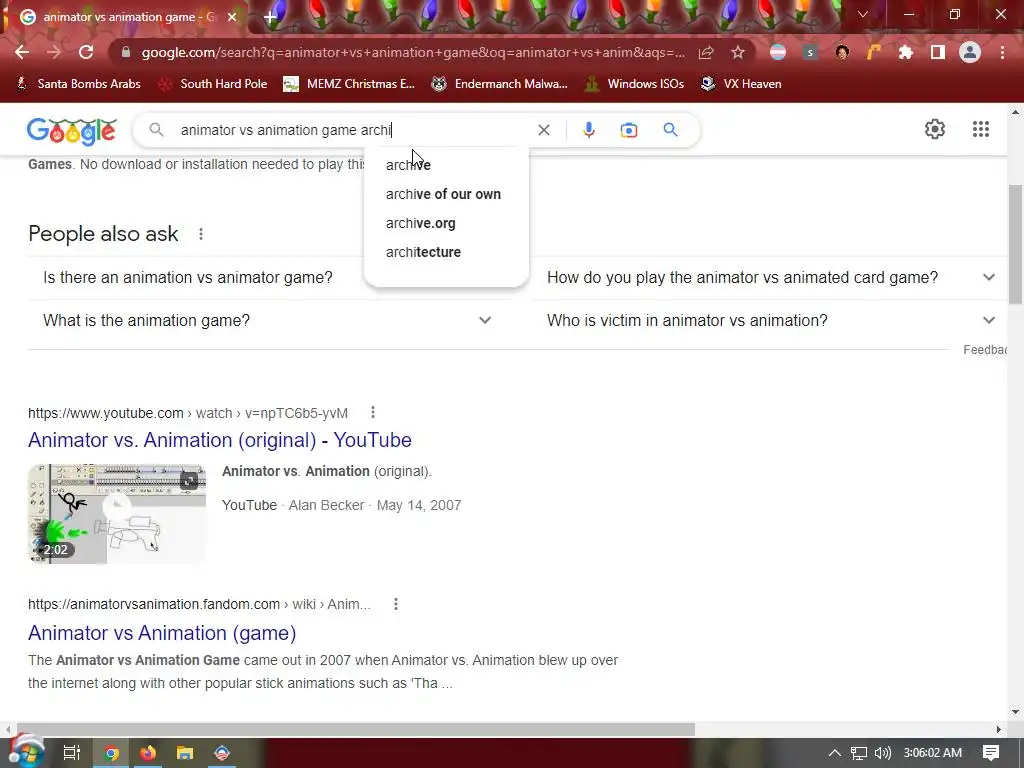
Task: Click the Feedback link
Action: (985, 350)
